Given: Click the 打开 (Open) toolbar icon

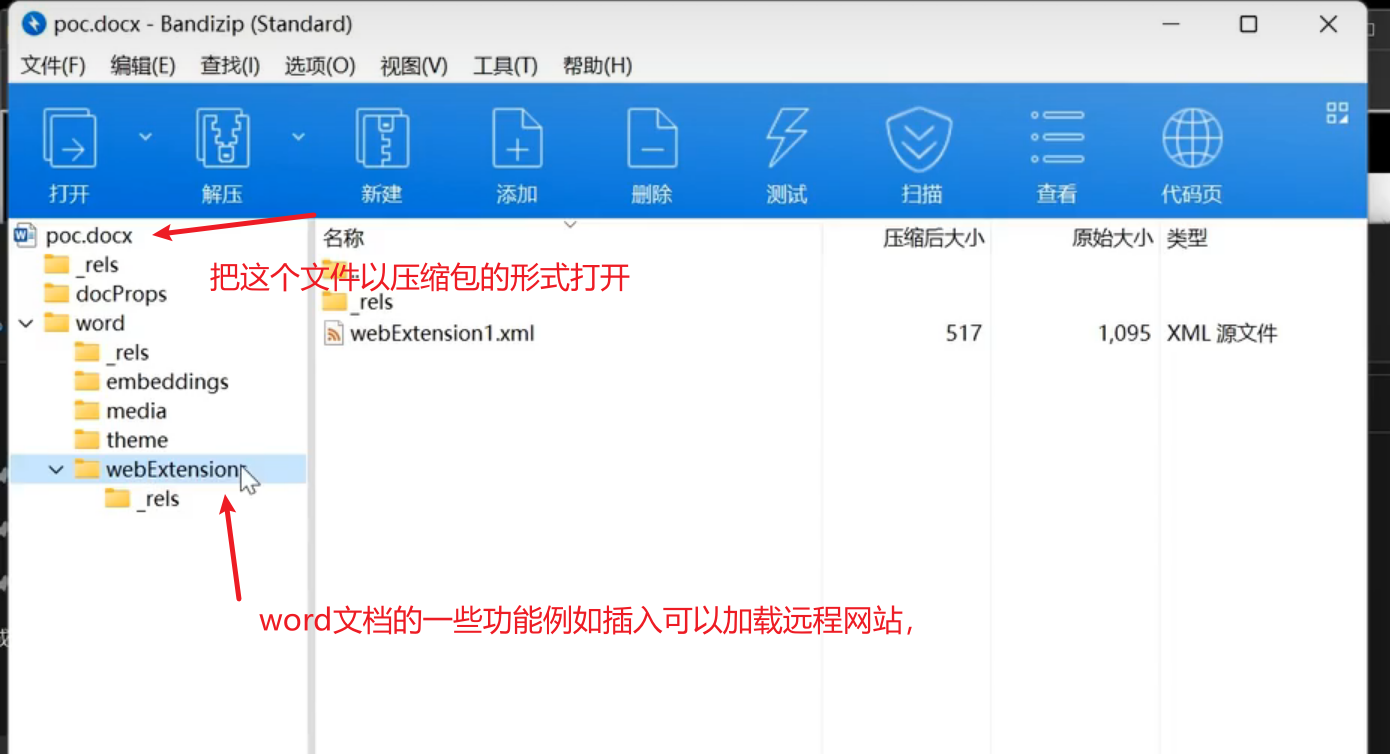Looking at the screenshot, I should pos(69,139).
